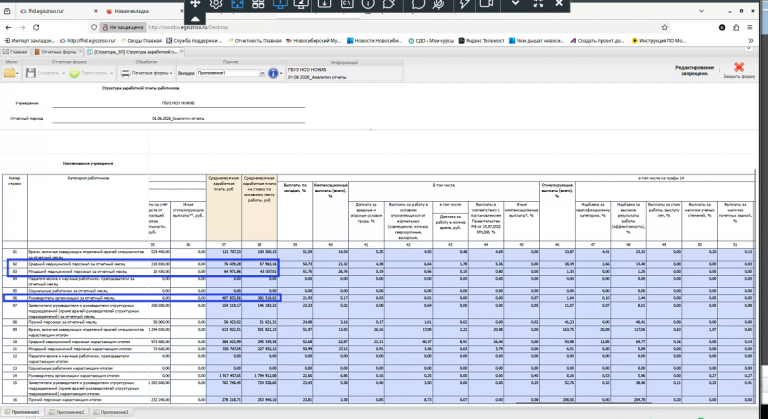Click the Сохранить floppy disk icon
The width and height of the screenshot is (768, 419).
point(31,73)
